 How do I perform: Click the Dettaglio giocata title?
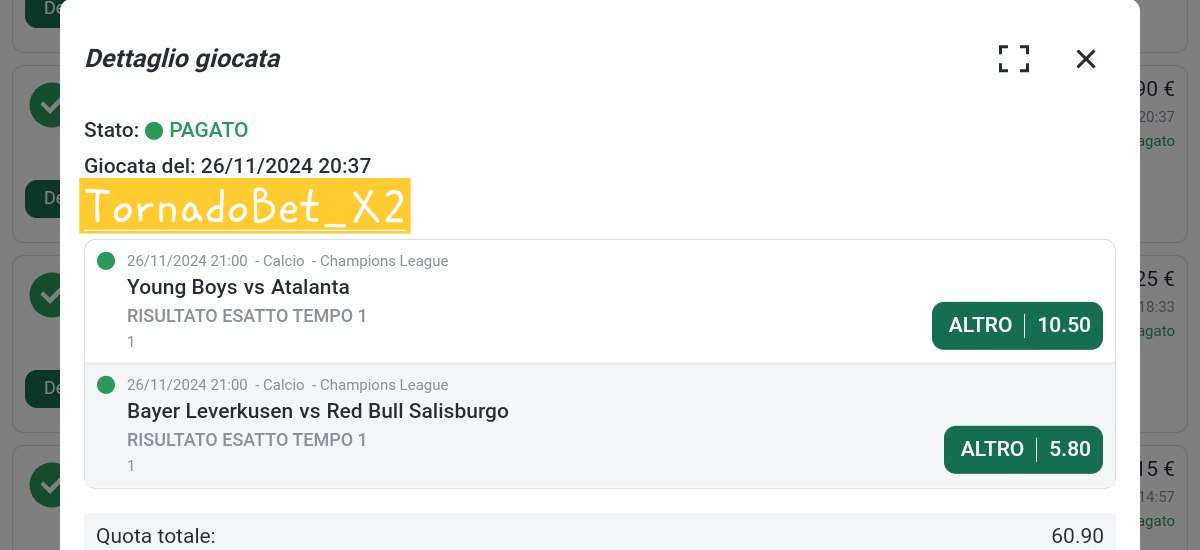[x=182, y=59]
